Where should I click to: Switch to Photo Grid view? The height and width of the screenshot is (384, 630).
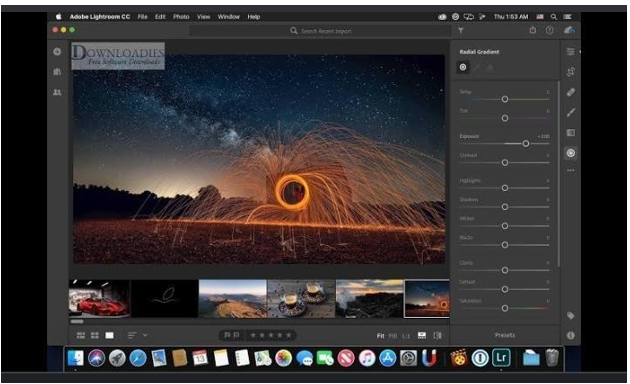81,335
